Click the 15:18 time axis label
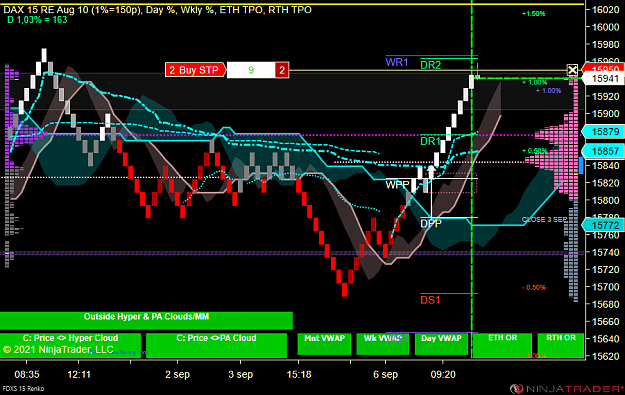 coord(299,375)
